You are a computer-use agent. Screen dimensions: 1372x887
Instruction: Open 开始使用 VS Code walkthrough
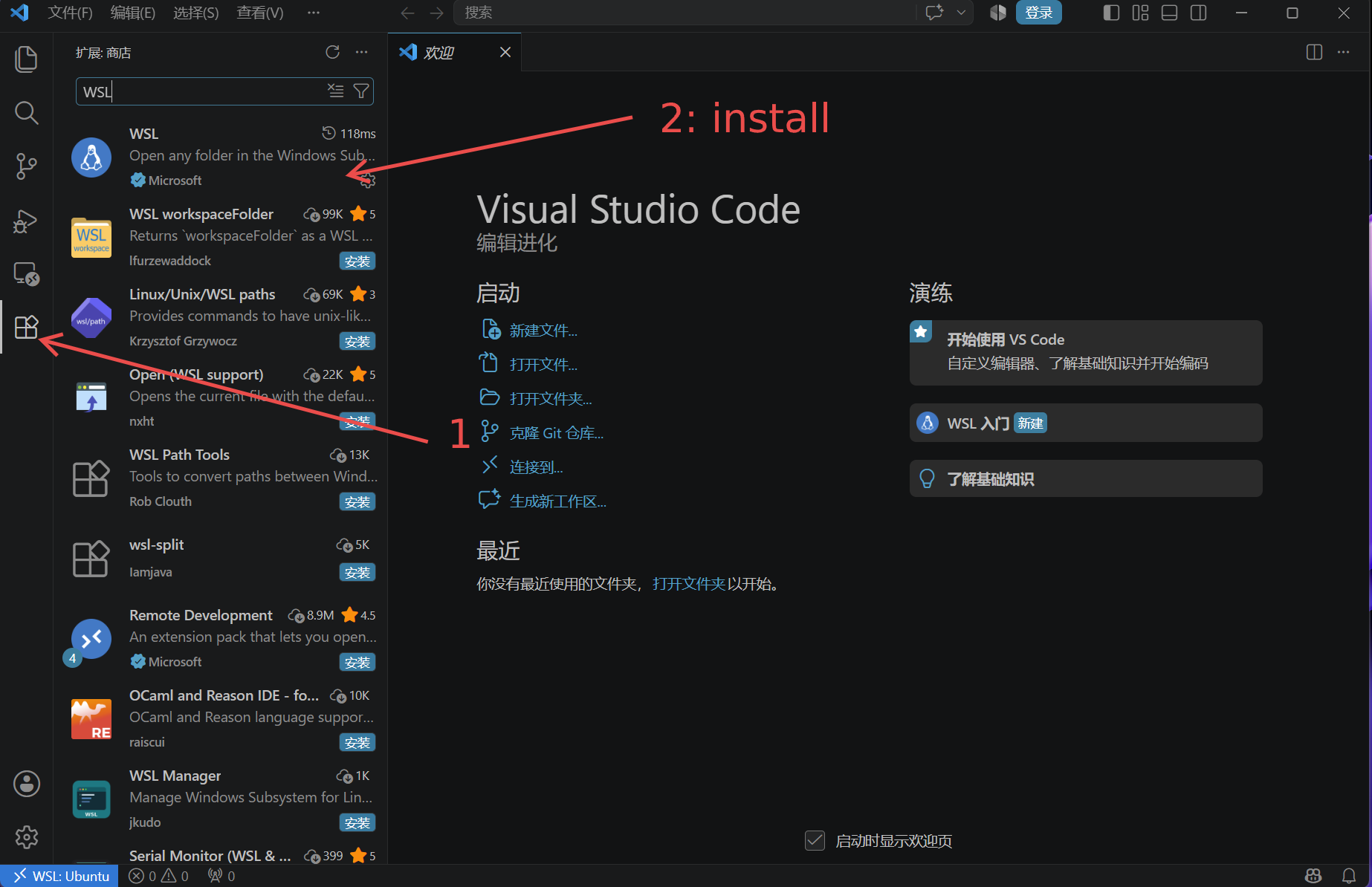pyautogui.click(x=1086, y=353)
